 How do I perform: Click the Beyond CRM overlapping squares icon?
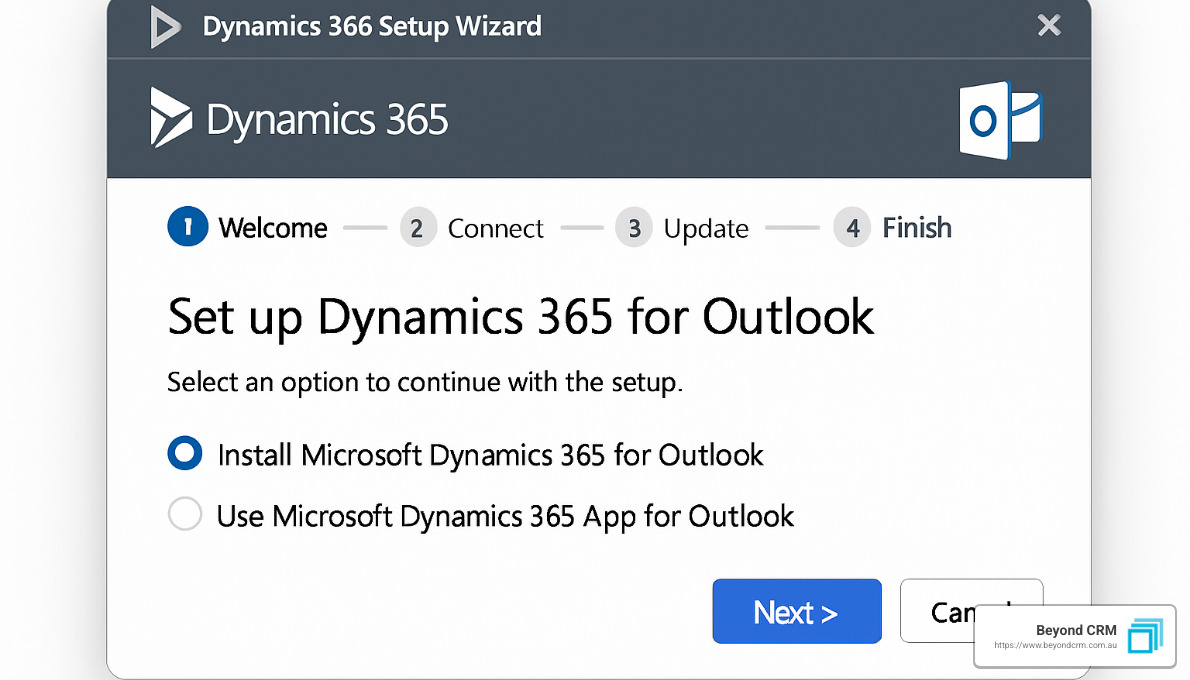[1145, 637]
